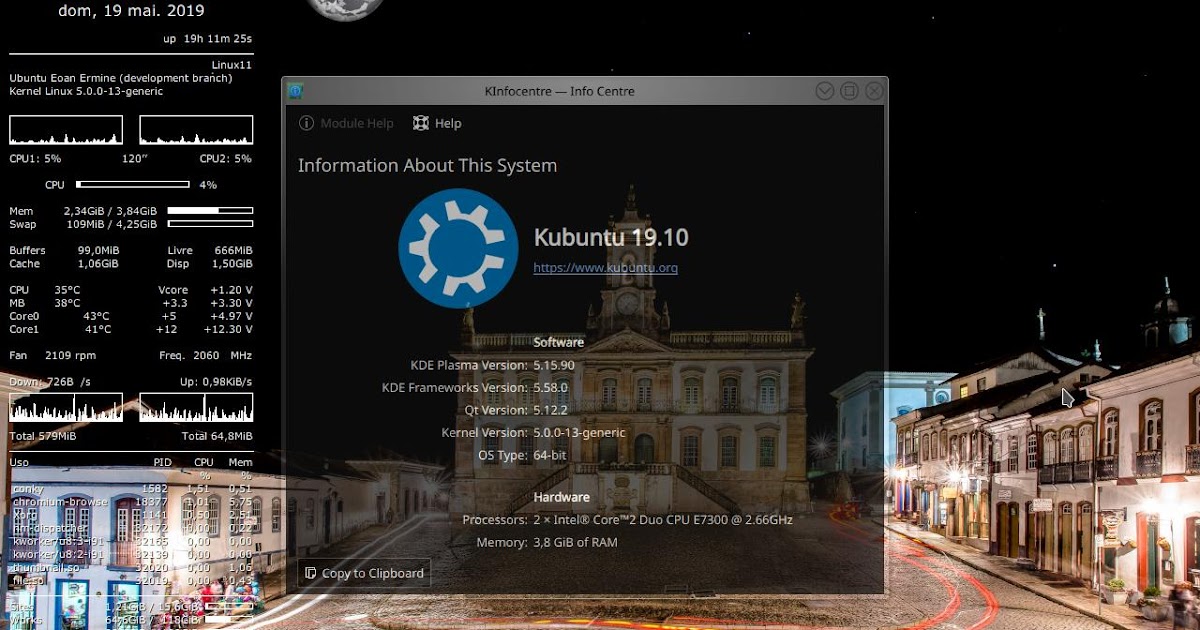This screenshot has width=1200, height=630.
Task: Click 'Ubuntu Eoan Ermine (development branch)' text
Action: pos(121,78)
